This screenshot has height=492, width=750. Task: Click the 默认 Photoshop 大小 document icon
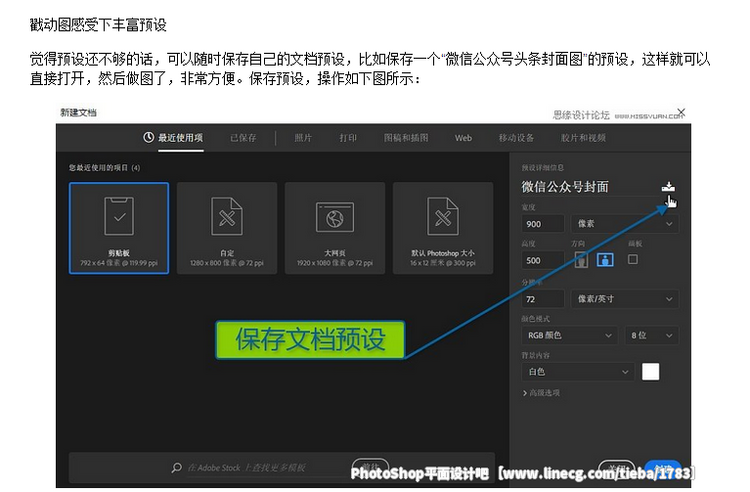click(x=443, y=216)
